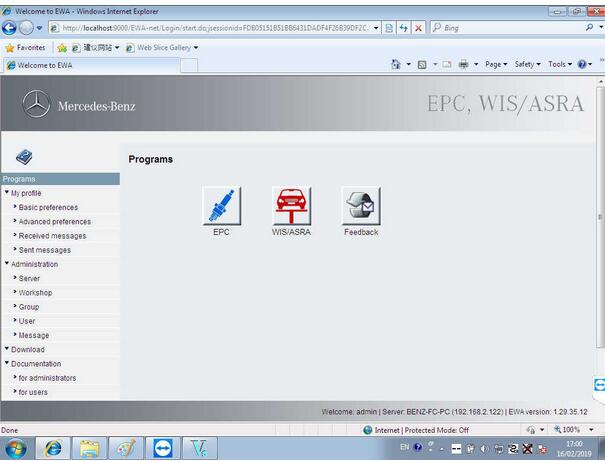Click the Print icon in command bar
The width and height of the screenshot is (605, 462).
463,64
